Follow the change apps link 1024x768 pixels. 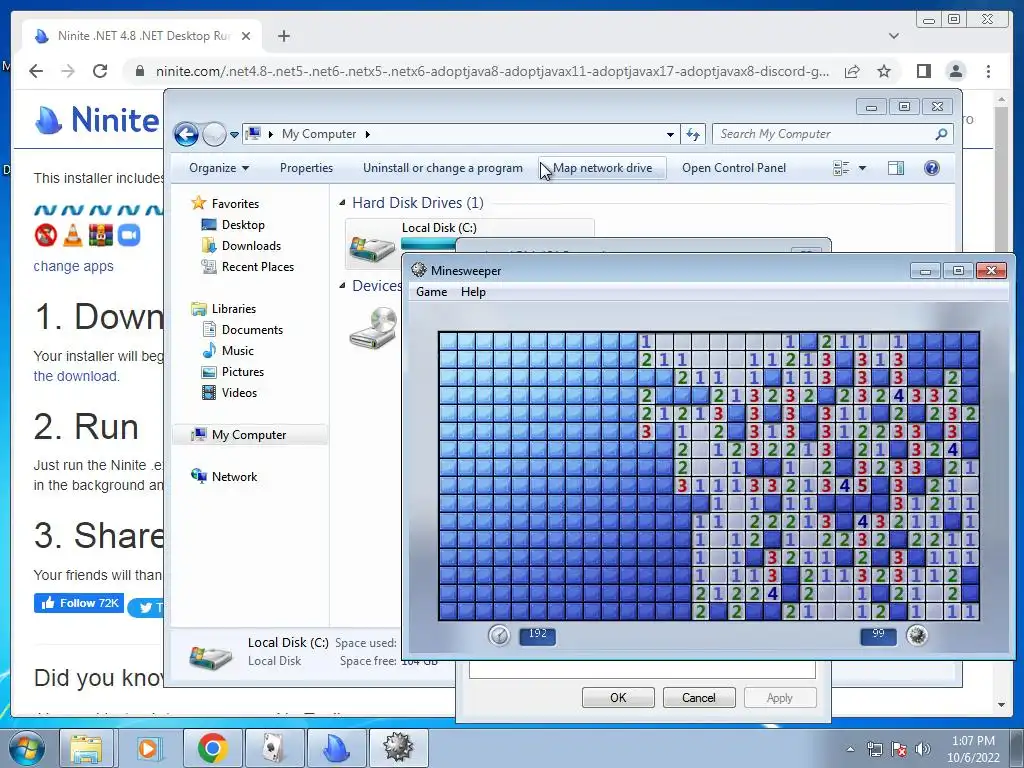[x=73, y=266]
